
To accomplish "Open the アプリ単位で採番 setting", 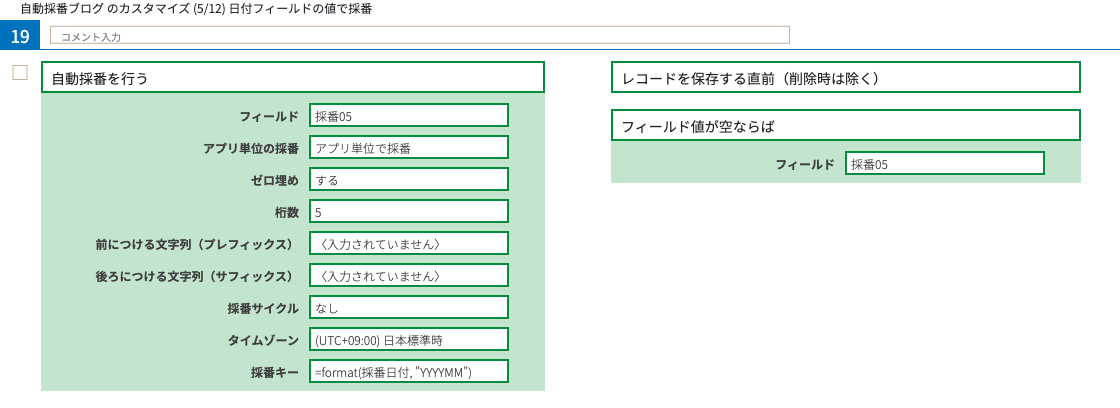I will click(408, 148).
